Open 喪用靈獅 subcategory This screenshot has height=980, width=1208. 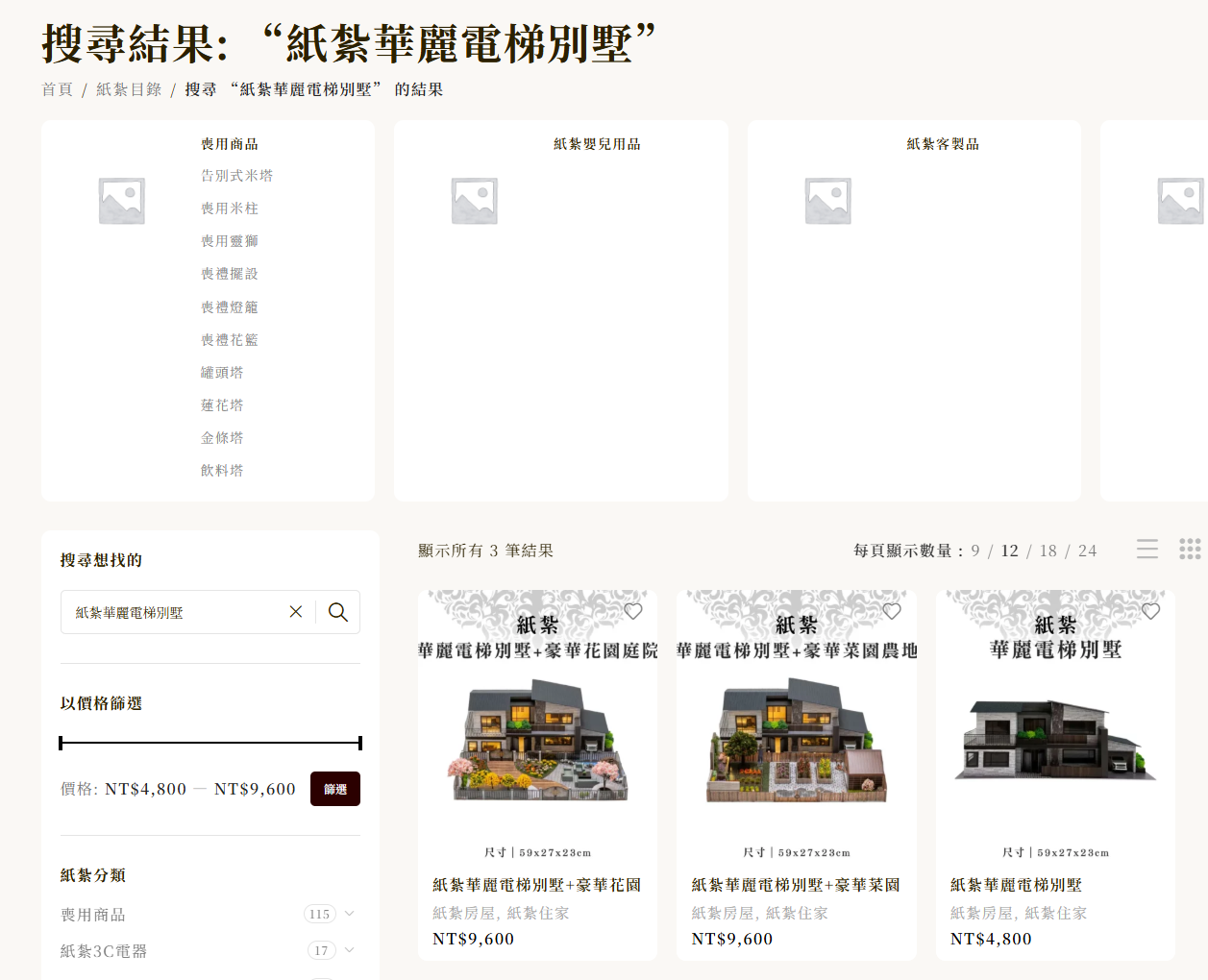tap(230, 241)
